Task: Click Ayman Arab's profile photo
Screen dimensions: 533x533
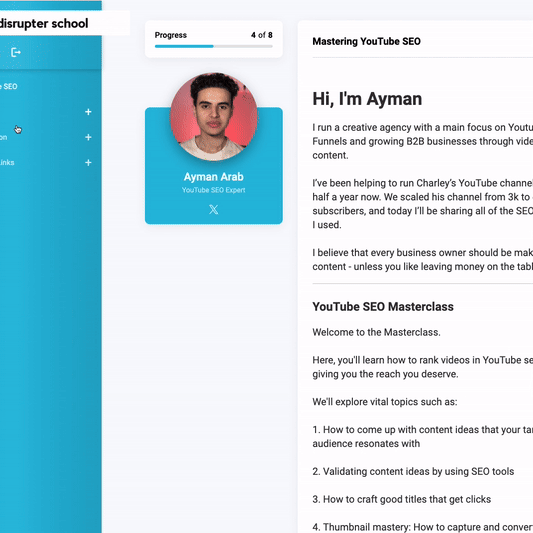Action: 213,117
